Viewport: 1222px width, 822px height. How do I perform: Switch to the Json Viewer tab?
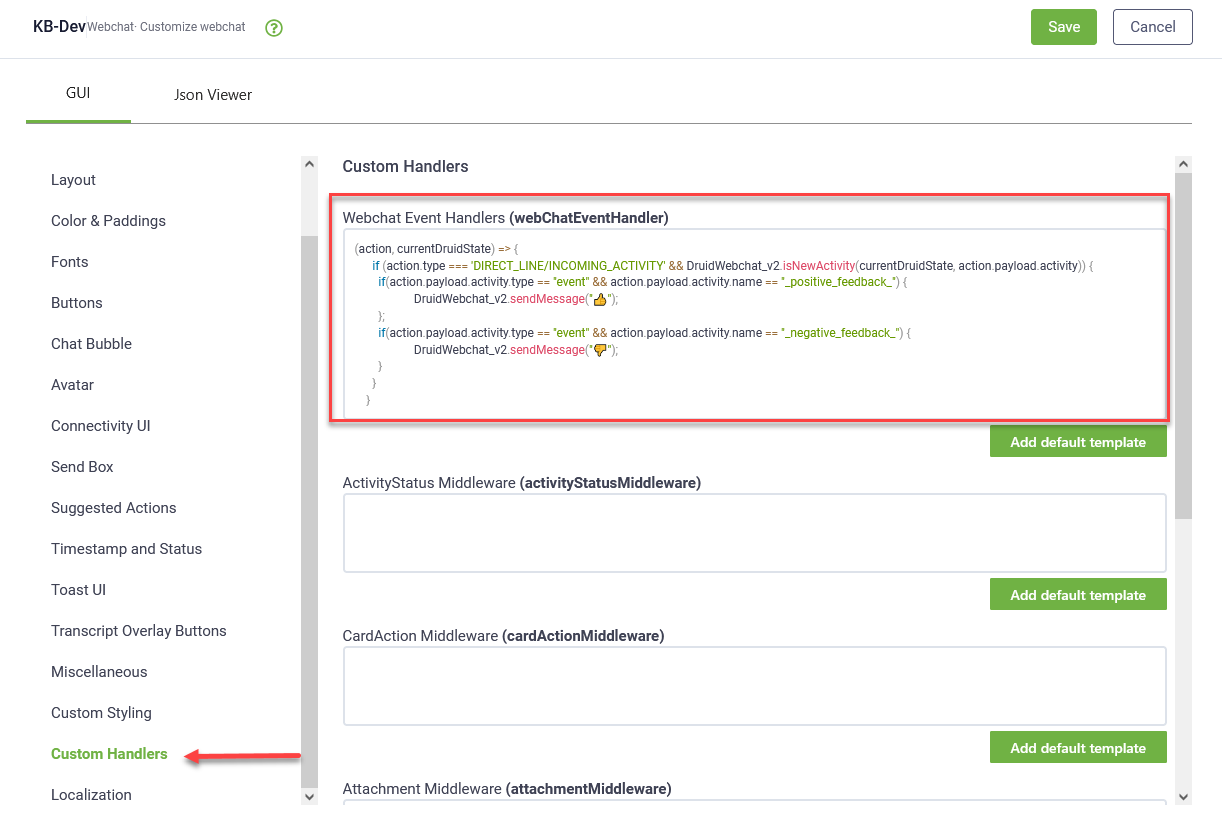click(x=213, y=95)
